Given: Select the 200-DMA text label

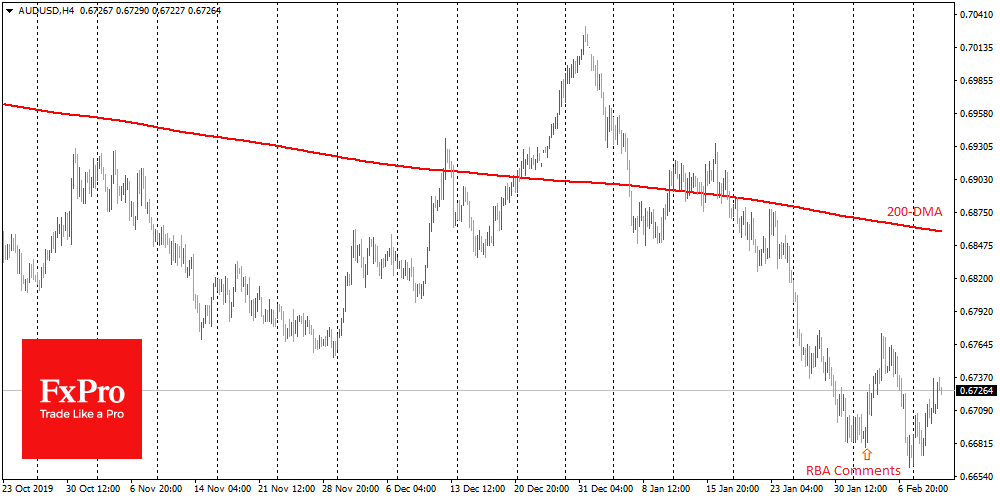Looking at the screenshot, I should (x=914, y=212).
